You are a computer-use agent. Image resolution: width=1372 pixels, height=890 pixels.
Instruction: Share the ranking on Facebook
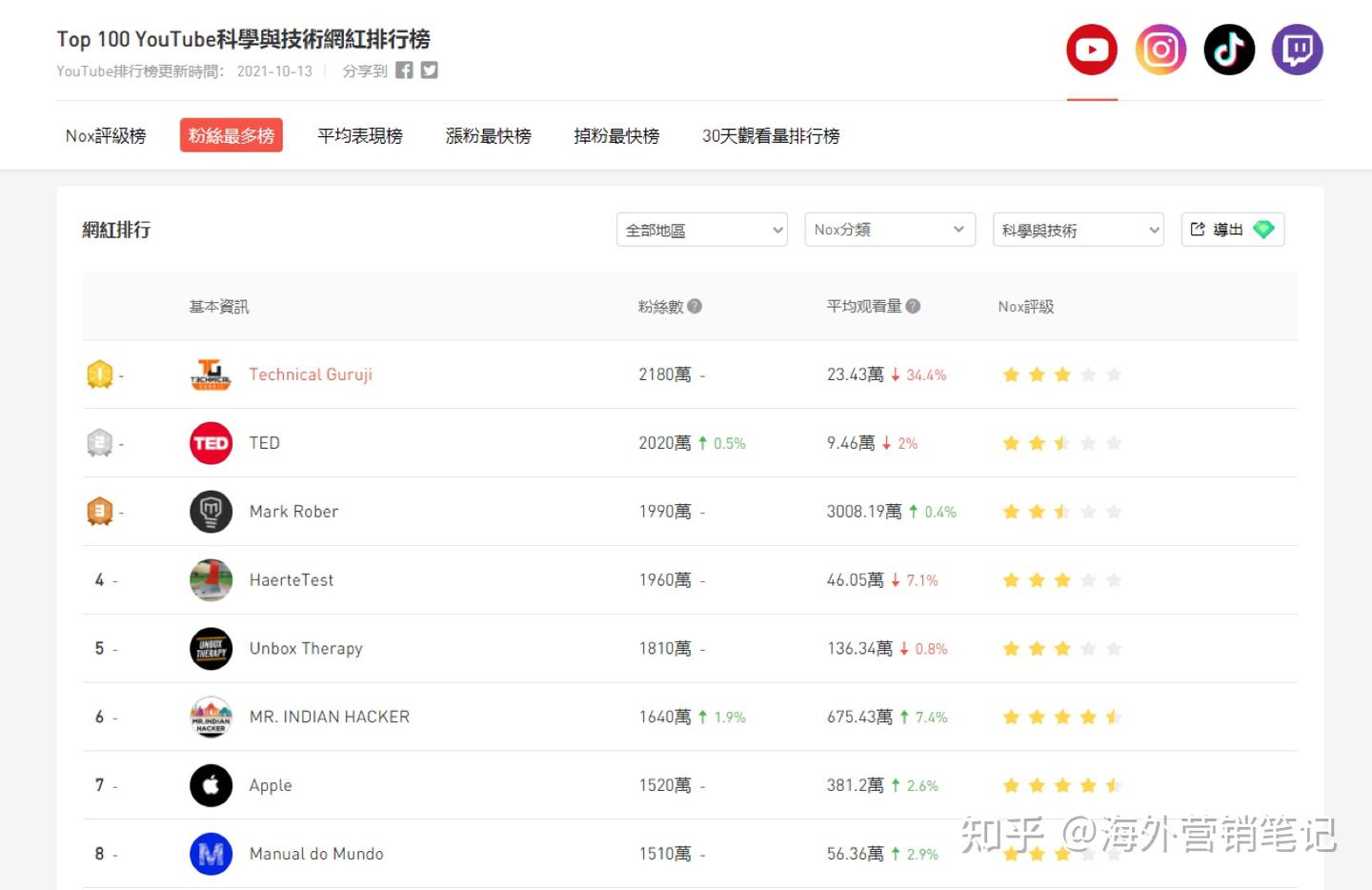pos(404,71)
